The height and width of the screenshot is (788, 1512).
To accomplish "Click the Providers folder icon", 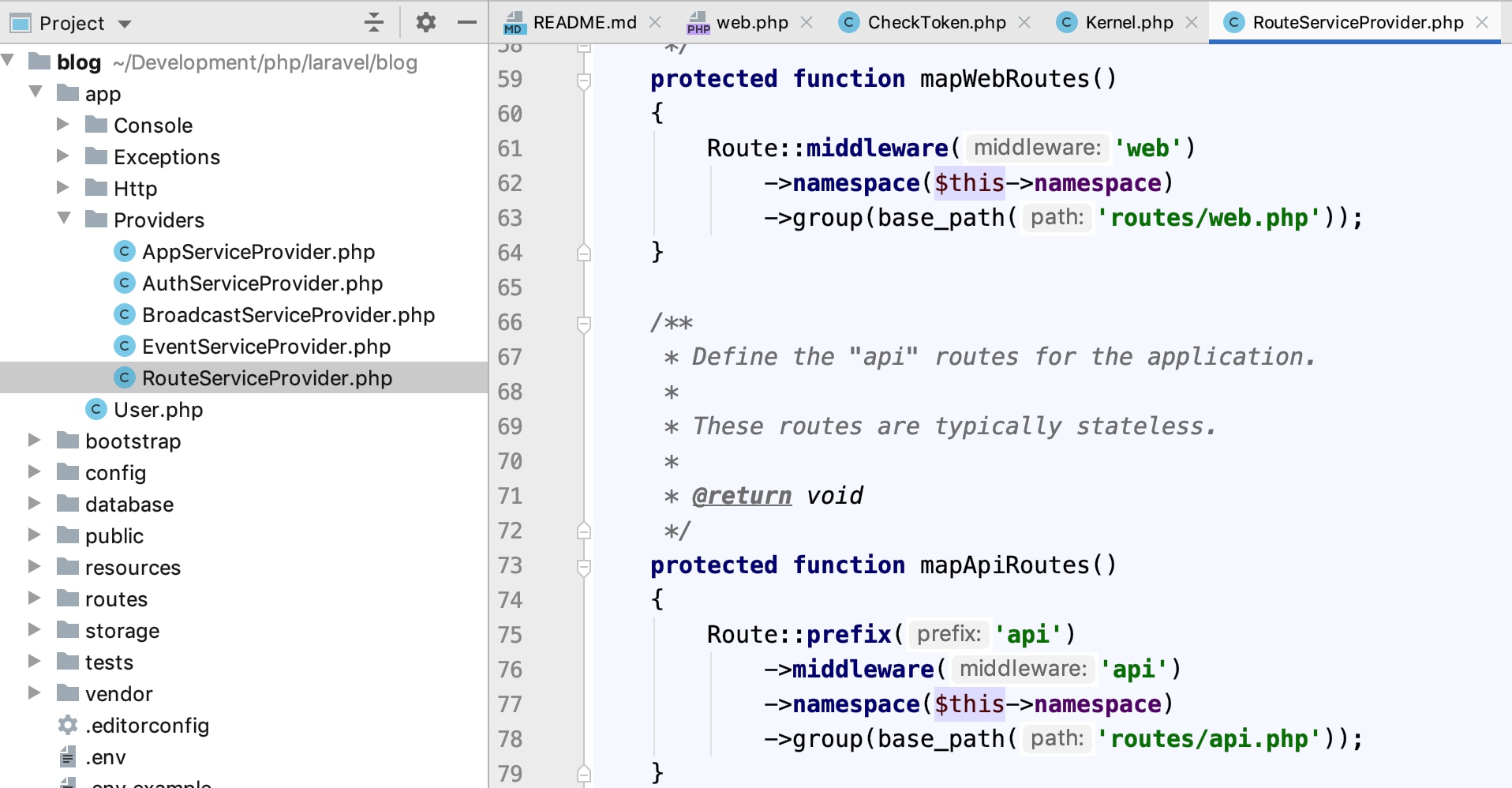I will point(96,219).
